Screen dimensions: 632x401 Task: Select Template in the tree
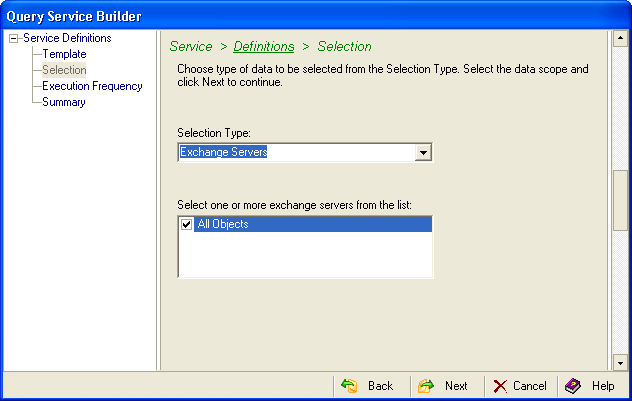(x=64, y=54)
